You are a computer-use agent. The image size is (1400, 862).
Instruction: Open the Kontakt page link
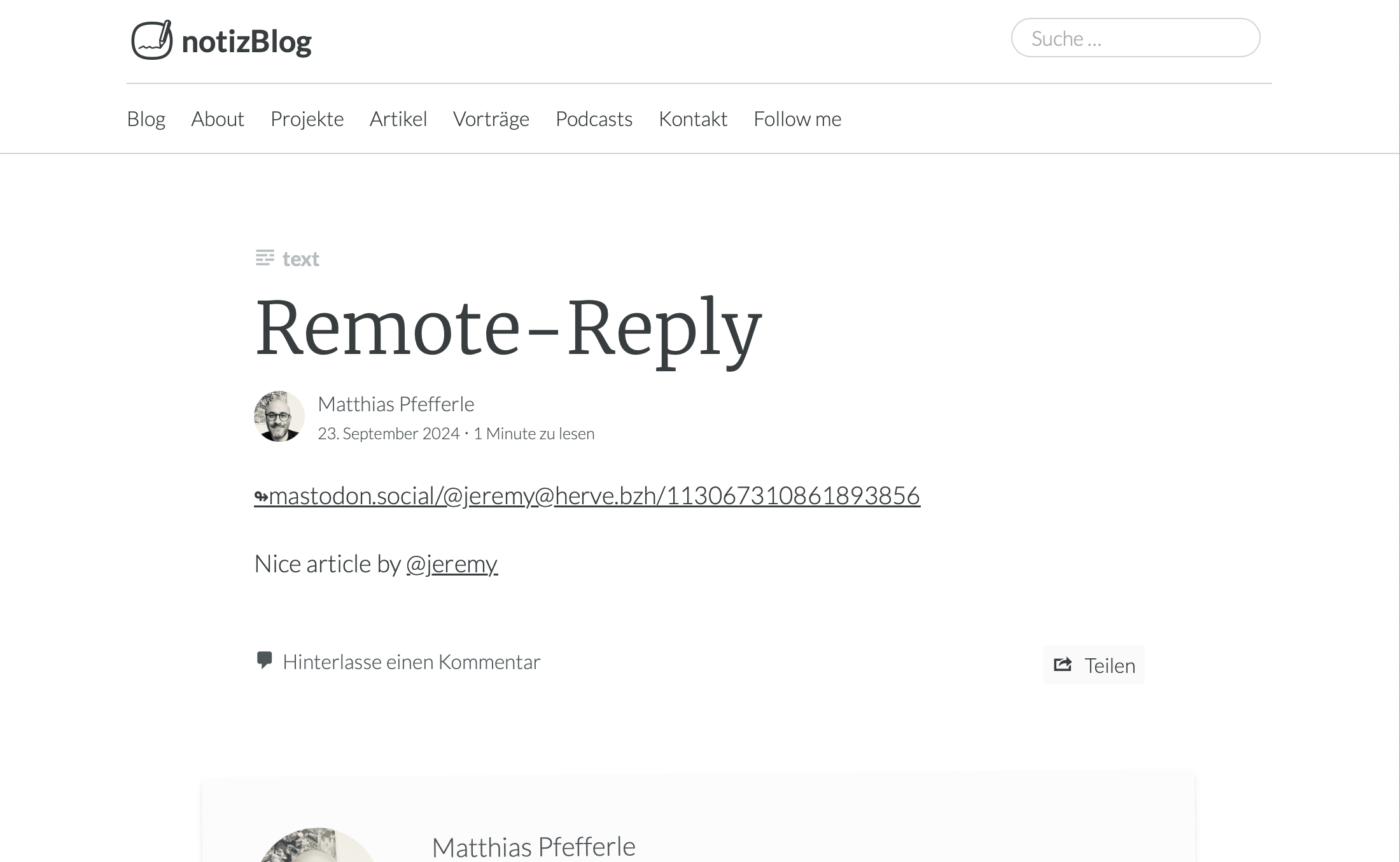(693, 119)
